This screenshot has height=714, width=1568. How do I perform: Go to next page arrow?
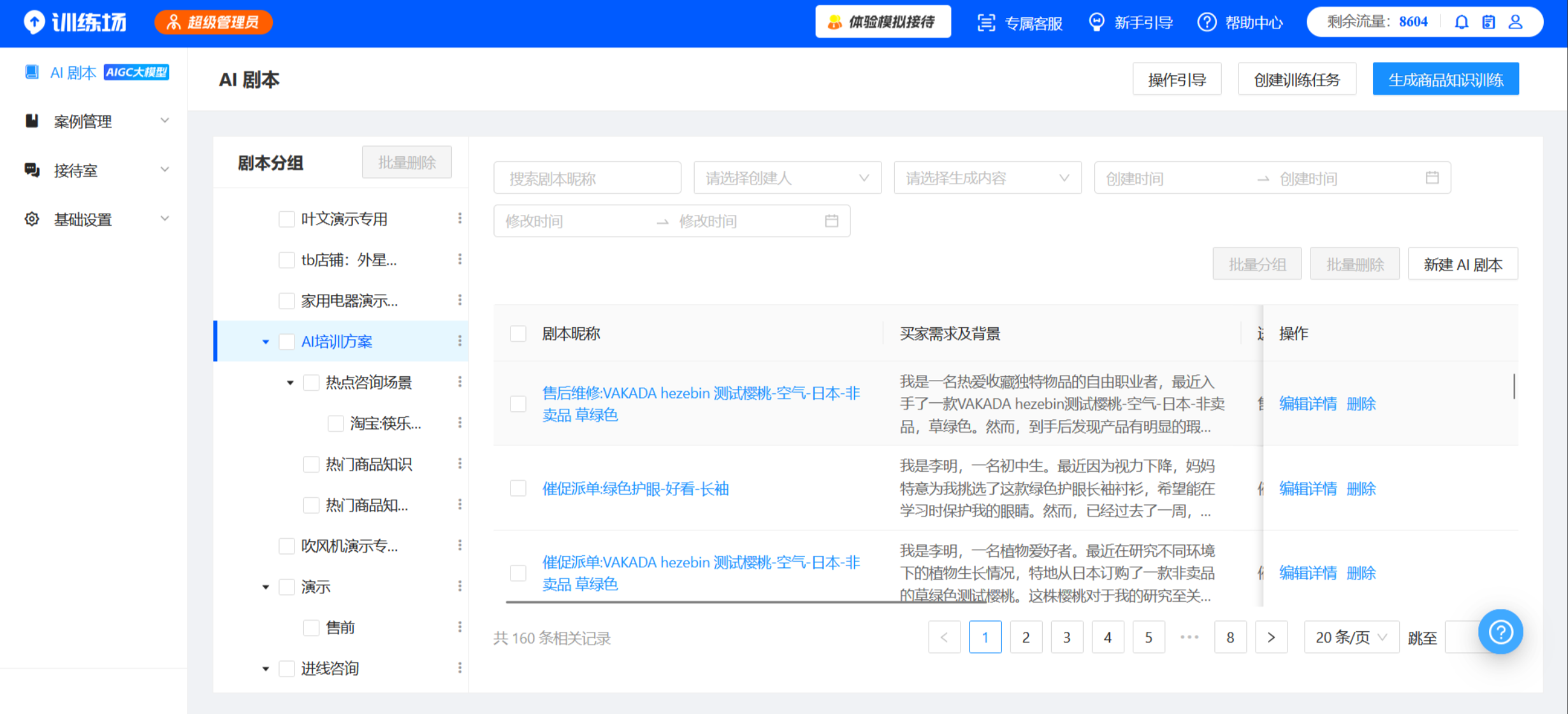[1271, 637]
